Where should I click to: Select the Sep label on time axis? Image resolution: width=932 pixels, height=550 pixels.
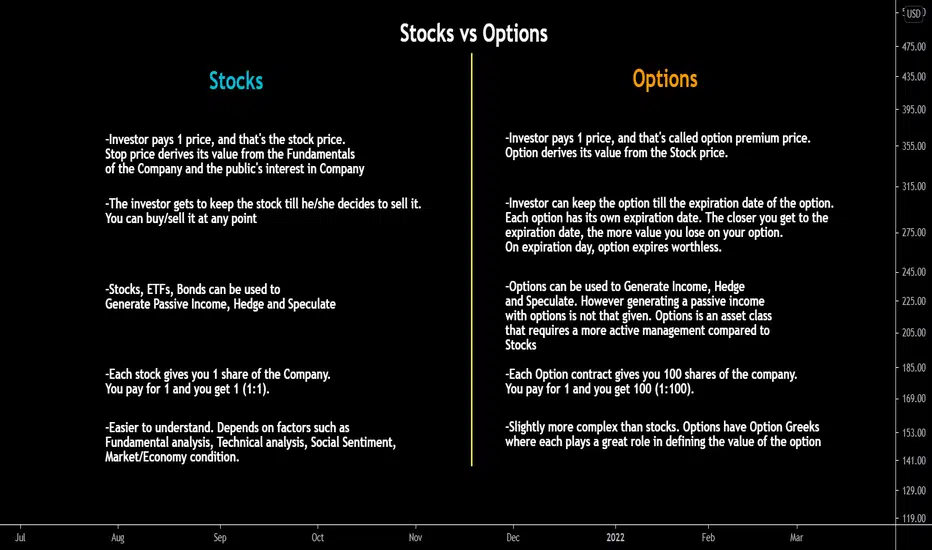220,538
